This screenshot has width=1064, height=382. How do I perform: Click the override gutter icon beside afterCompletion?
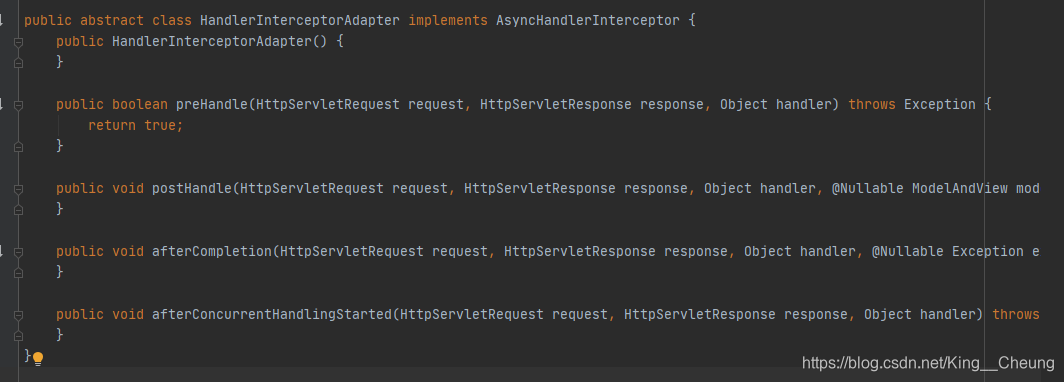[x=1, y=251]
